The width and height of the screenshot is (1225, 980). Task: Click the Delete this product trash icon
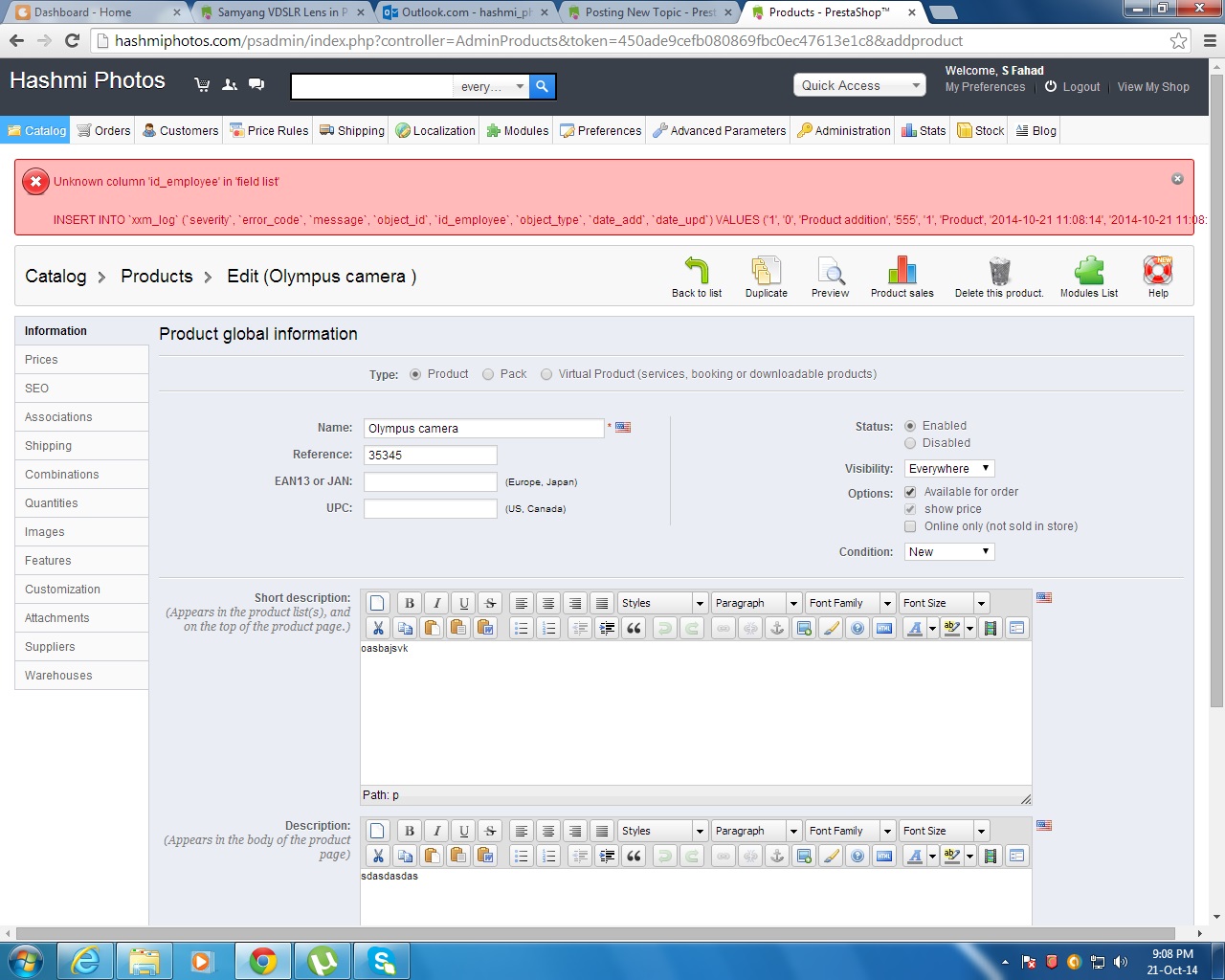(x=999, y=271)
